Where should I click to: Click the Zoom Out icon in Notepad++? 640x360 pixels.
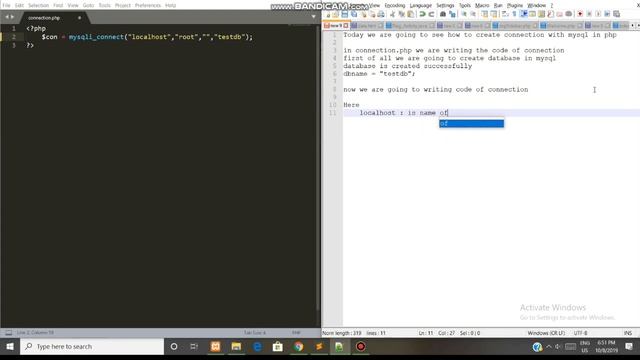coord(473,14)
